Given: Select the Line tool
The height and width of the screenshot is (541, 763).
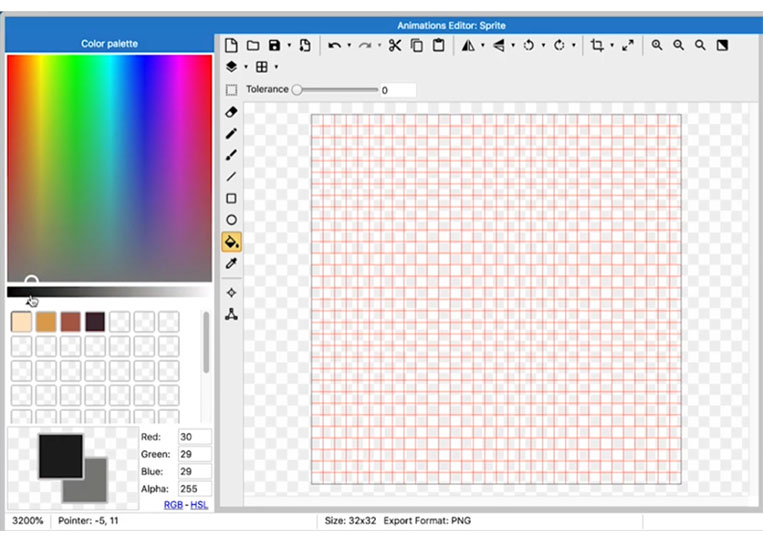Looking at the screenshot, I should [x=232, y=177].
